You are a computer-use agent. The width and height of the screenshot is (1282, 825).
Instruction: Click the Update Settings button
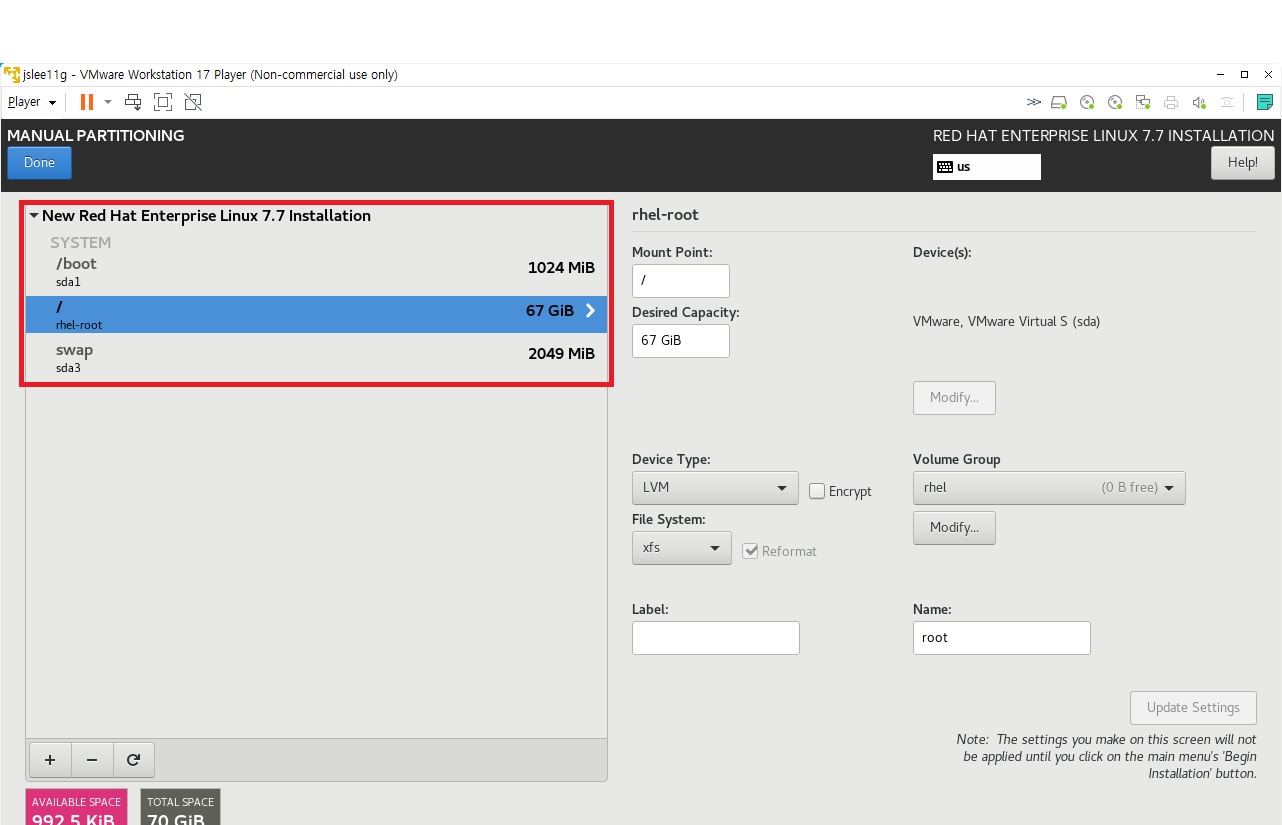1194,708
